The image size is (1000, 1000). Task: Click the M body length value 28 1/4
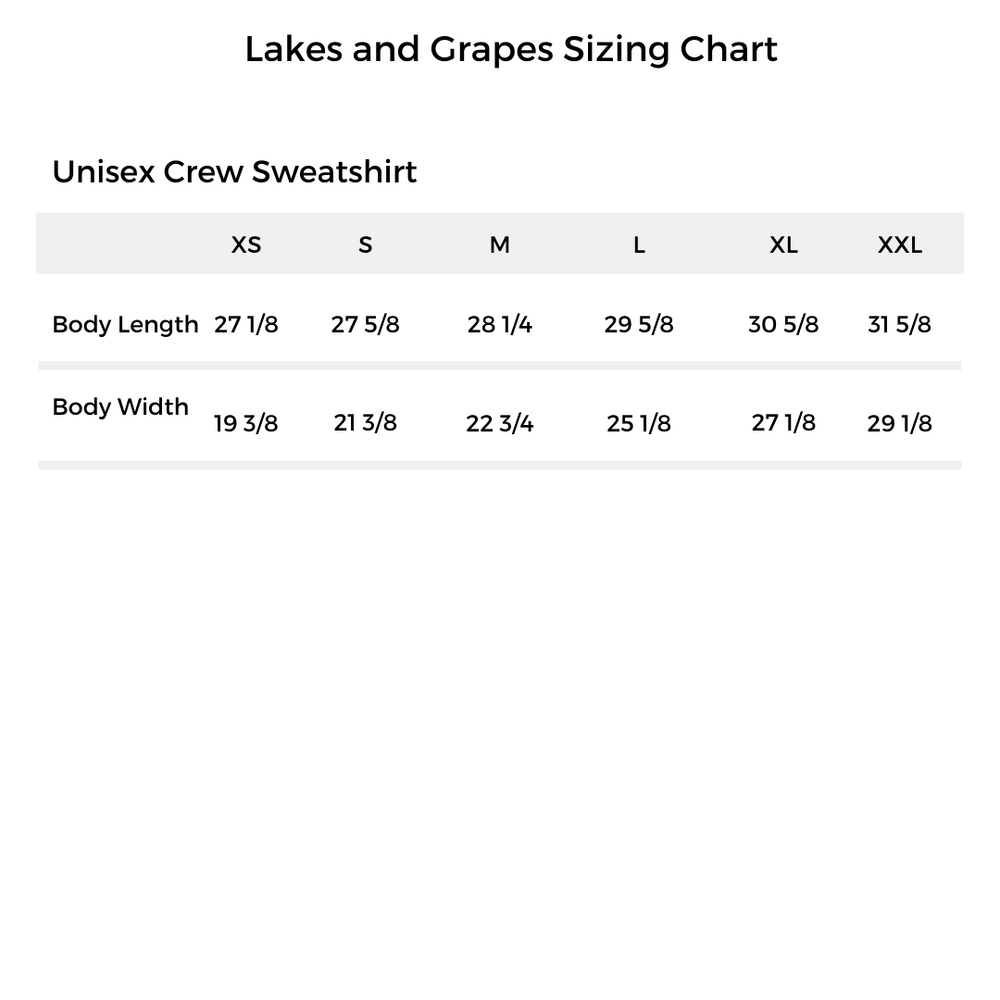click(x=500, y=325)
